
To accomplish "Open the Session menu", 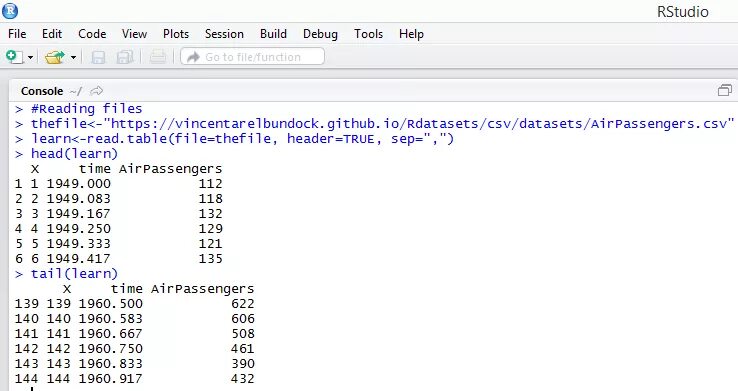I will coord(224,34).
